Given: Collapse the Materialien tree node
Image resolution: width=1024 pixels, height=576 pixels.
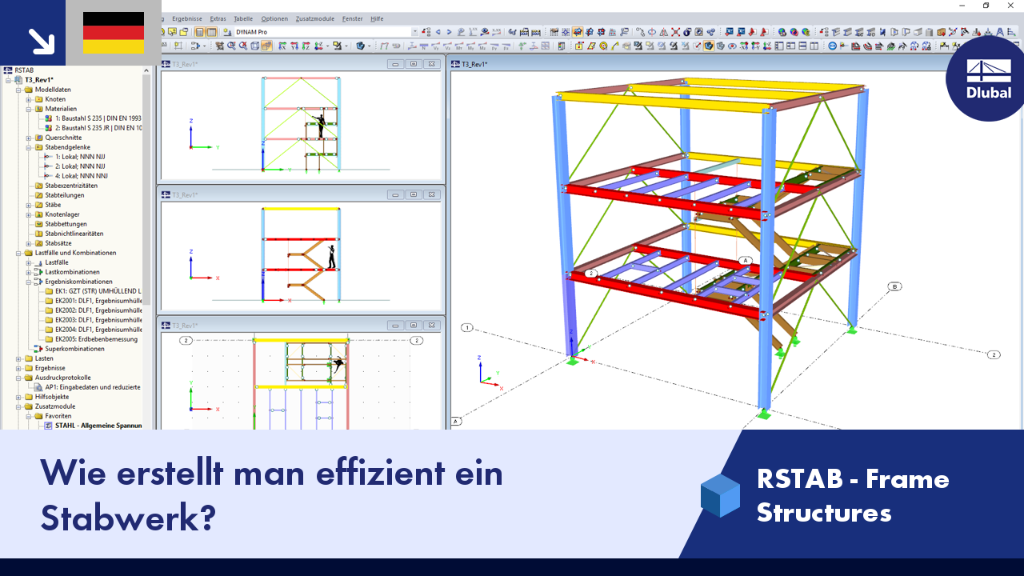Looking at the screenshot, I should 29,109.
